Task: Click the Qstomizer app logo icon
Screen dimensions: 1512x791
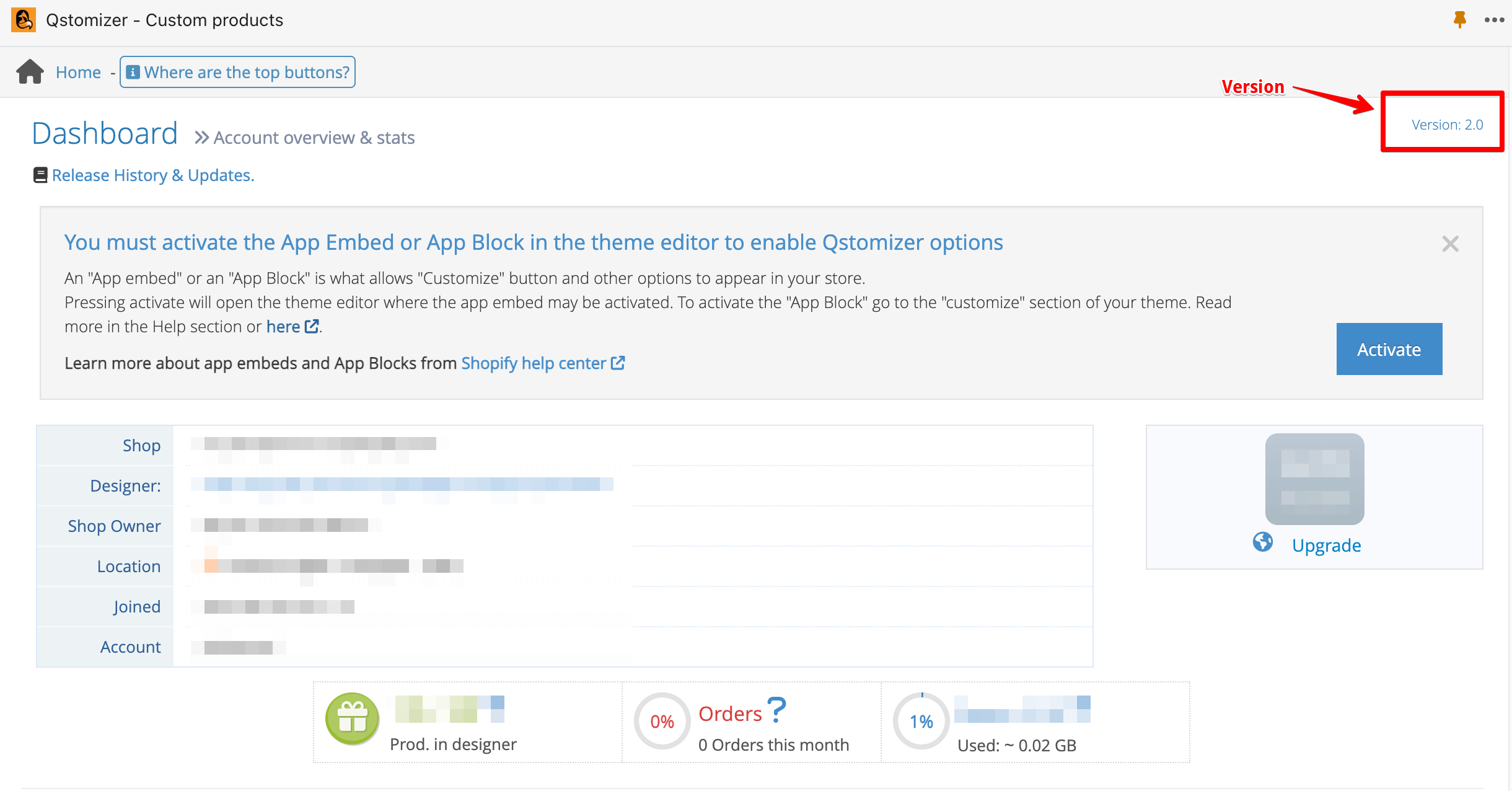Action: [24, 20]
